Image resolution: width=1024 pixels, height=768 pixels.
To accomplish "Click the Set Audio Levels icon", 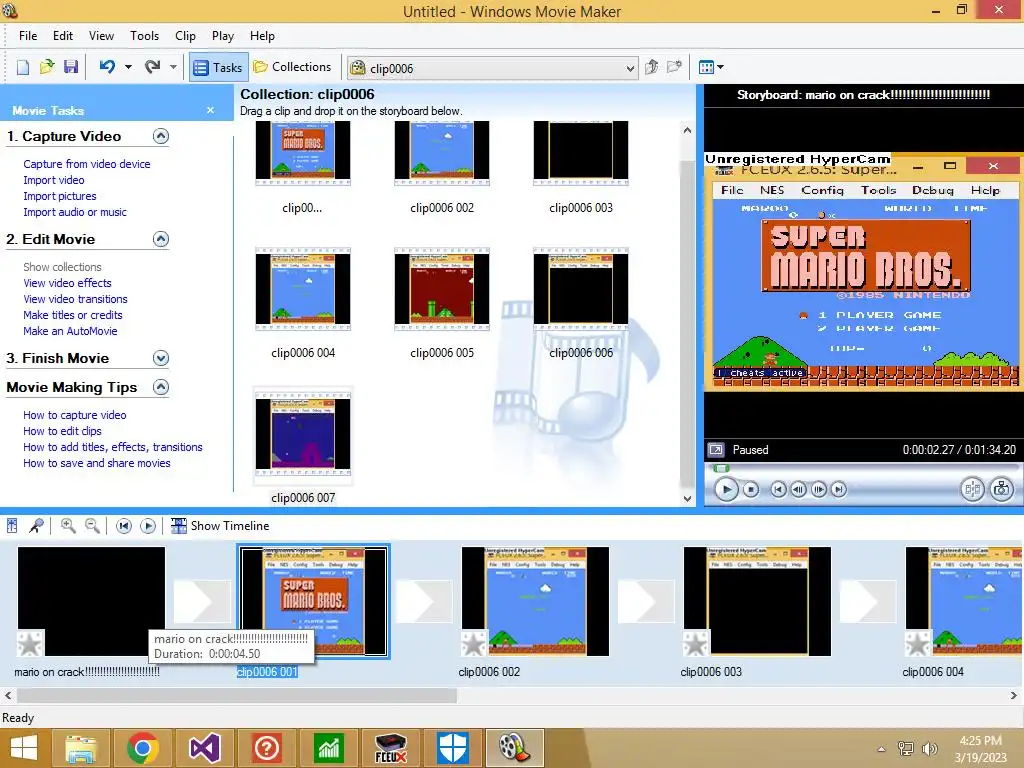I will click(12, 526).
